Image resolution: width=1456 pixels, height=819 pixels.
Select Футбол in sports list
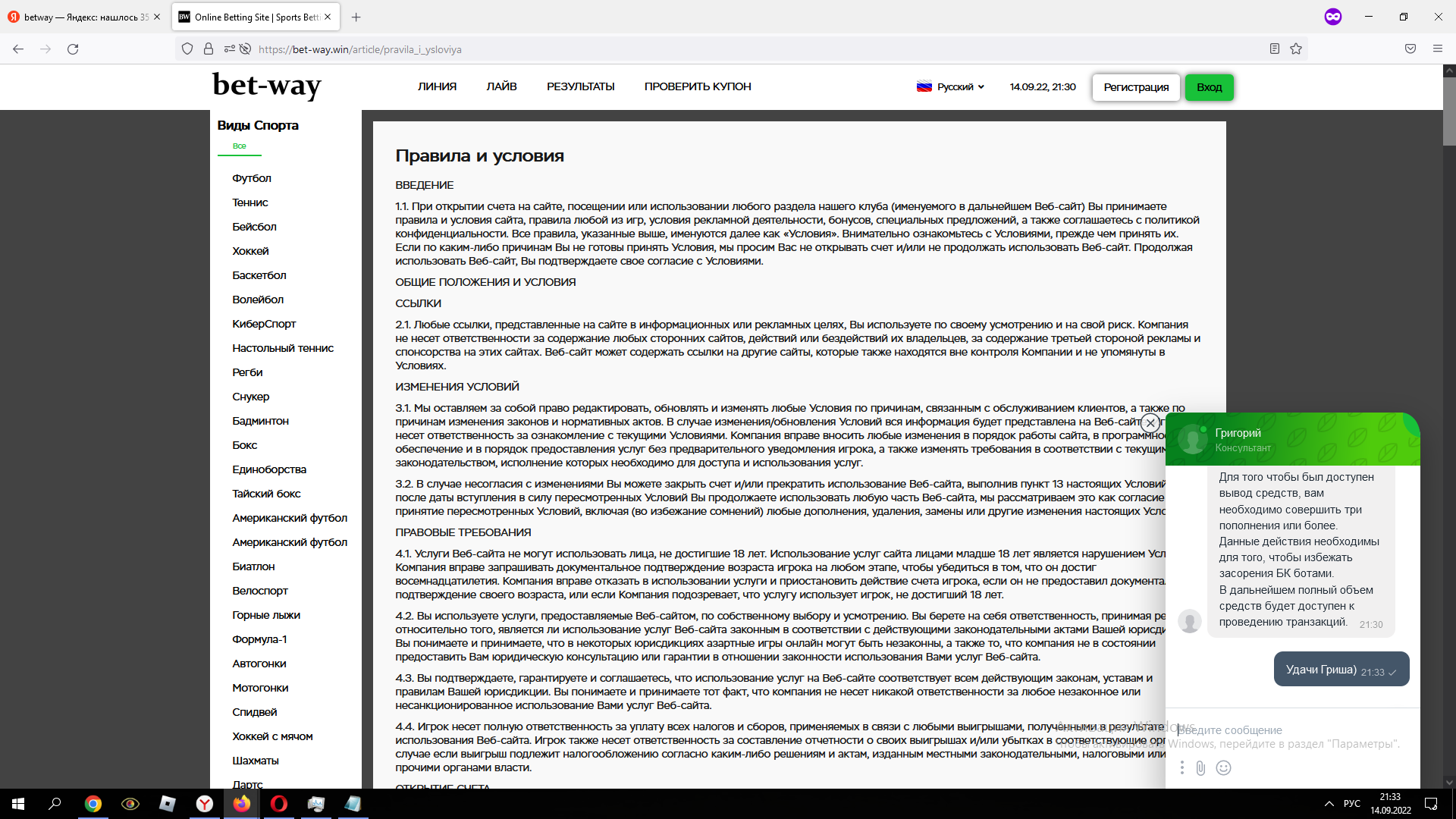(252, 178)
